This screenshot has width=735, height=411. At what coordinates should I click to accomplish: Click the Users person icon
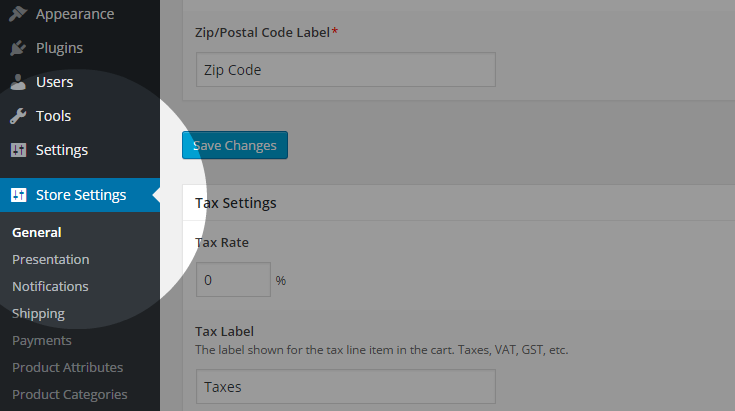(x=18, y=82)
